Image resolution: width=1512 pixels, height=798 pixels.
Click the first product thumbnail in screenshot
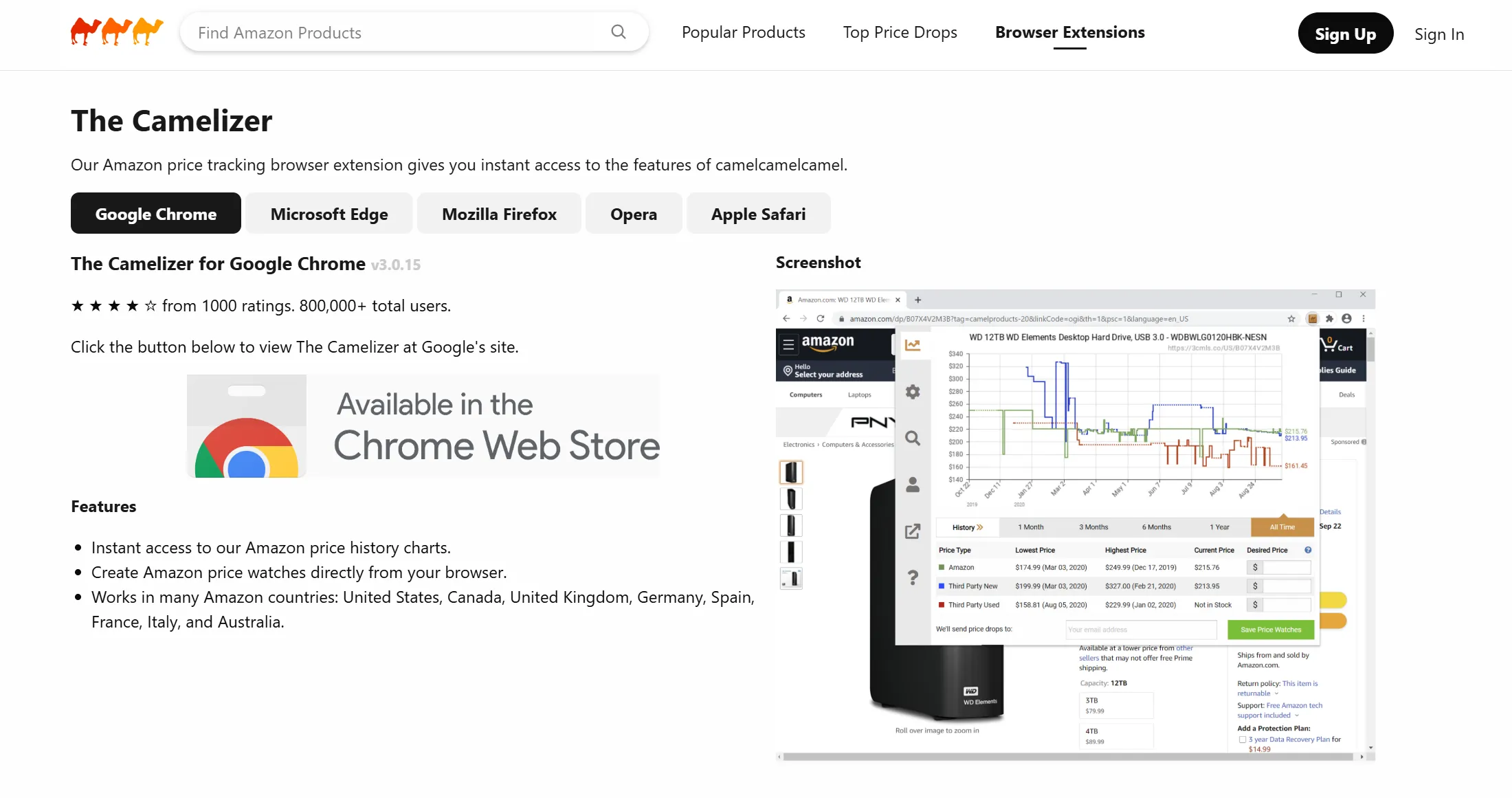pos(791,472)
